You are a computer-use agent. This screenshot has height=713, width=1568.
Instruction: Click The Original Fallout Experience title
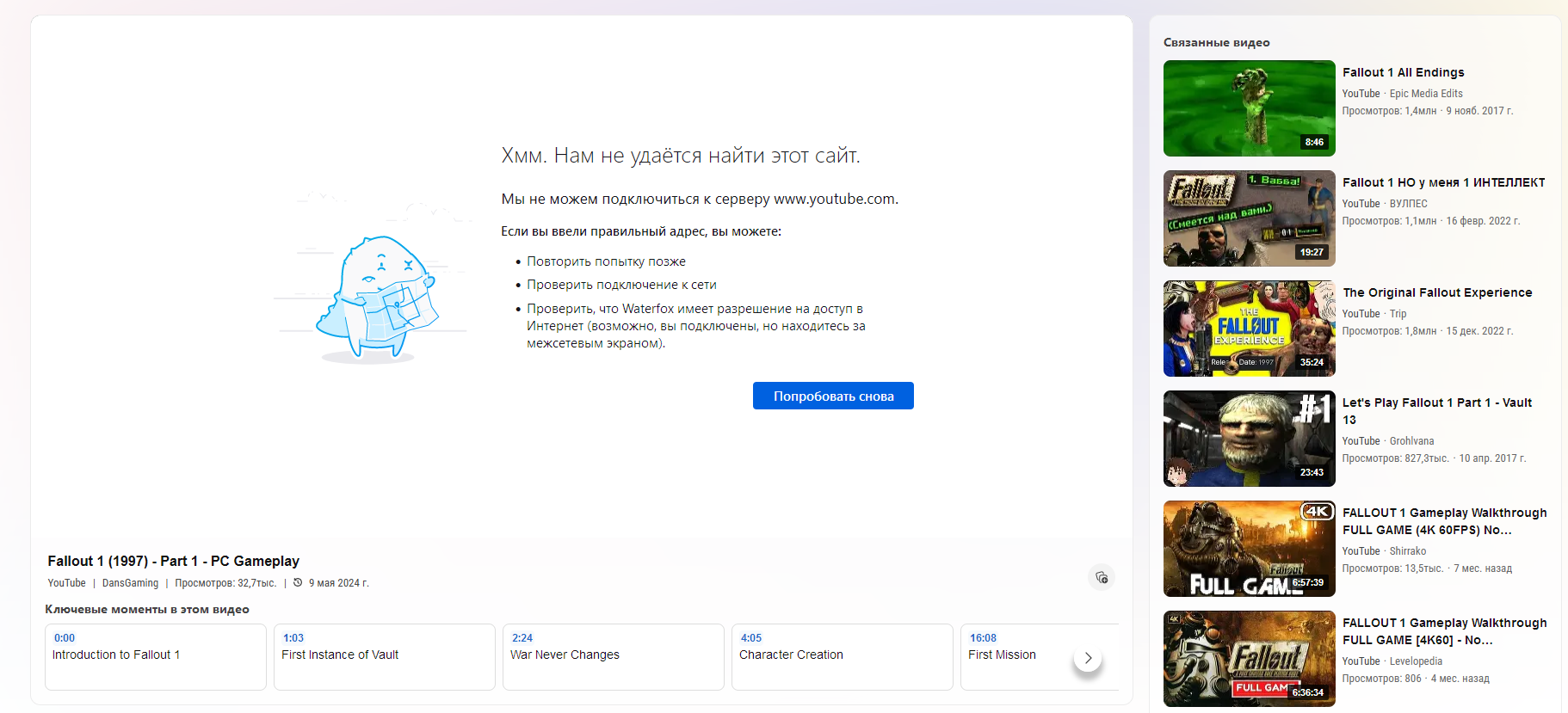[1437, 292]
